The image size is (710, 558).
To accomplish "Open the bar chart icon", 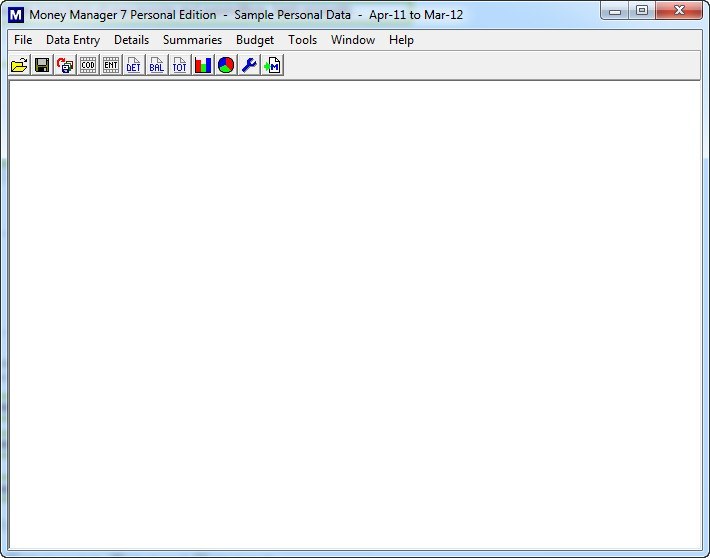I will click(x=203, y=65).
